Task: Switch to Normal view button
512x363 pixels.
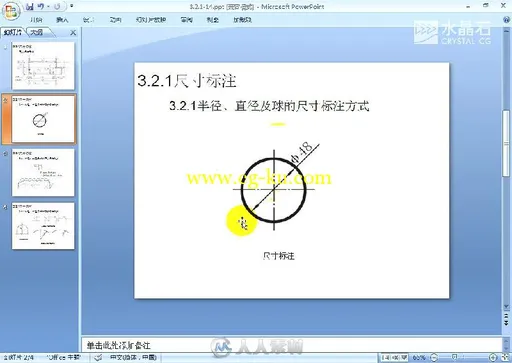Action: 385,358
